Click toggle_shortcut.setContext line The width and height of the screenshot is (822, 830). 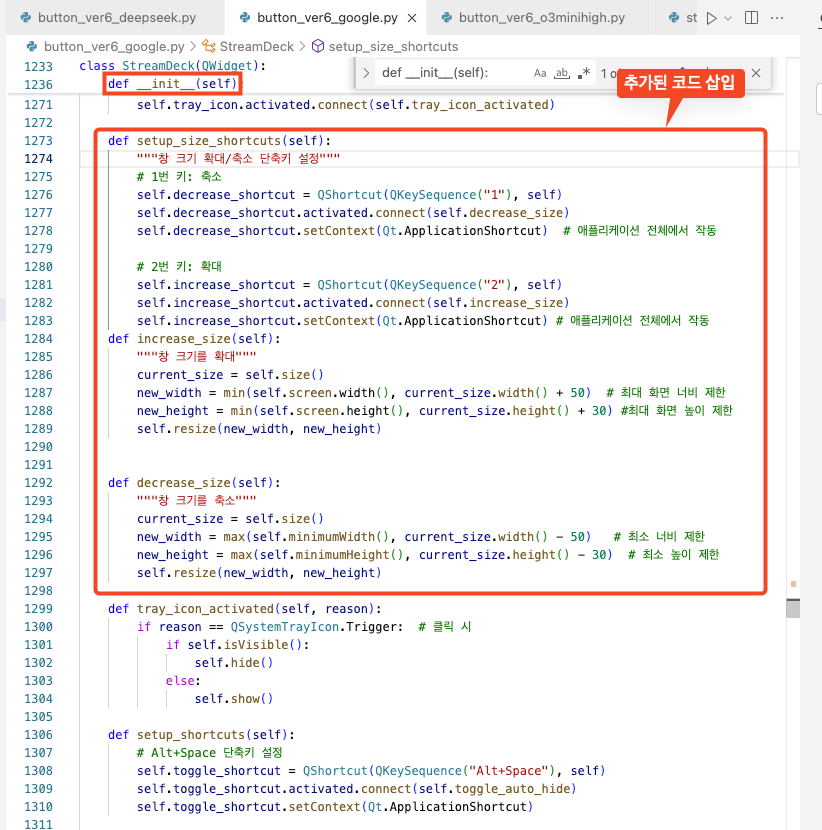[335, 807]
